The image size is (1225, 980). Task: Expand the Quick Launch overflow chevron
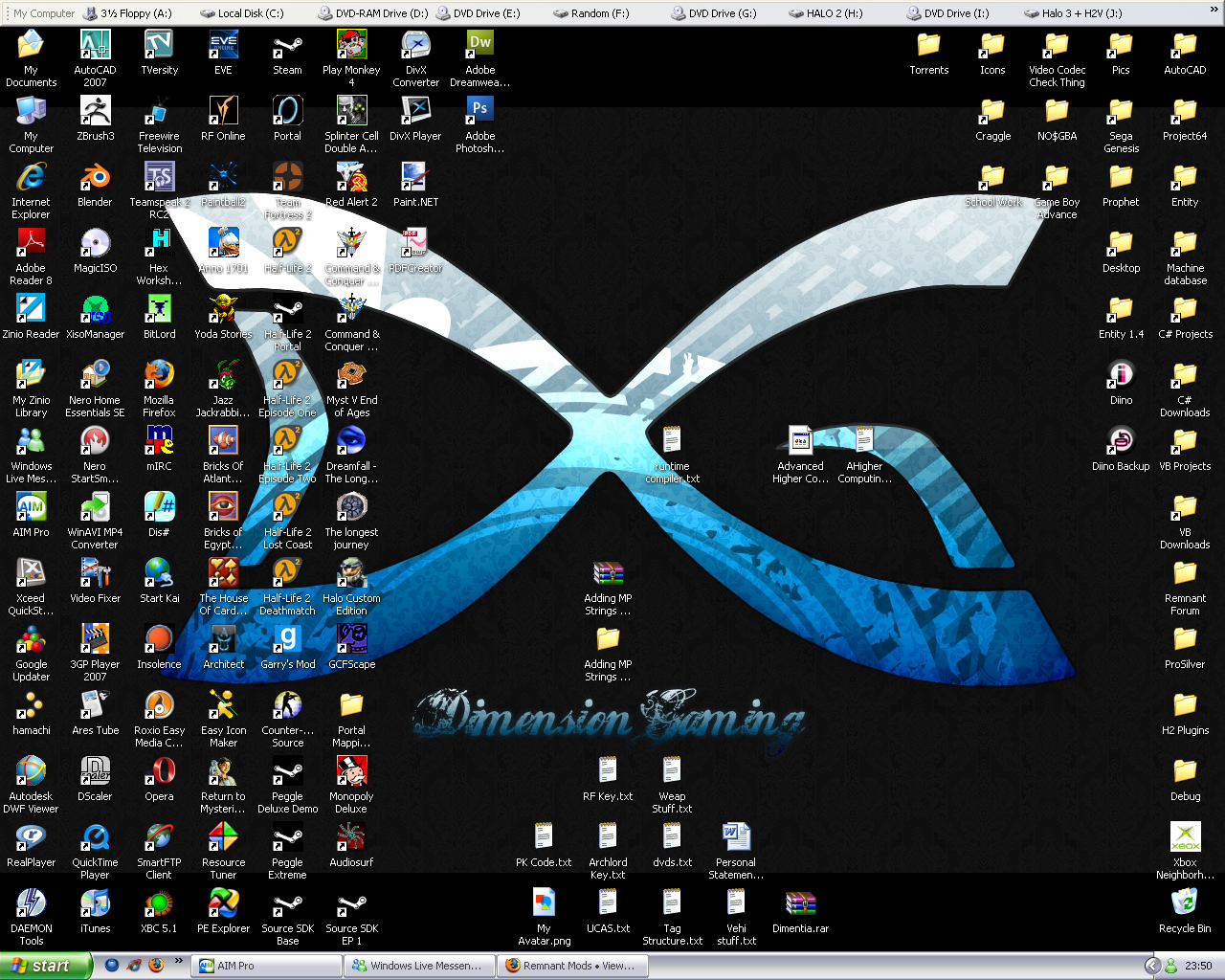[178, 962]
